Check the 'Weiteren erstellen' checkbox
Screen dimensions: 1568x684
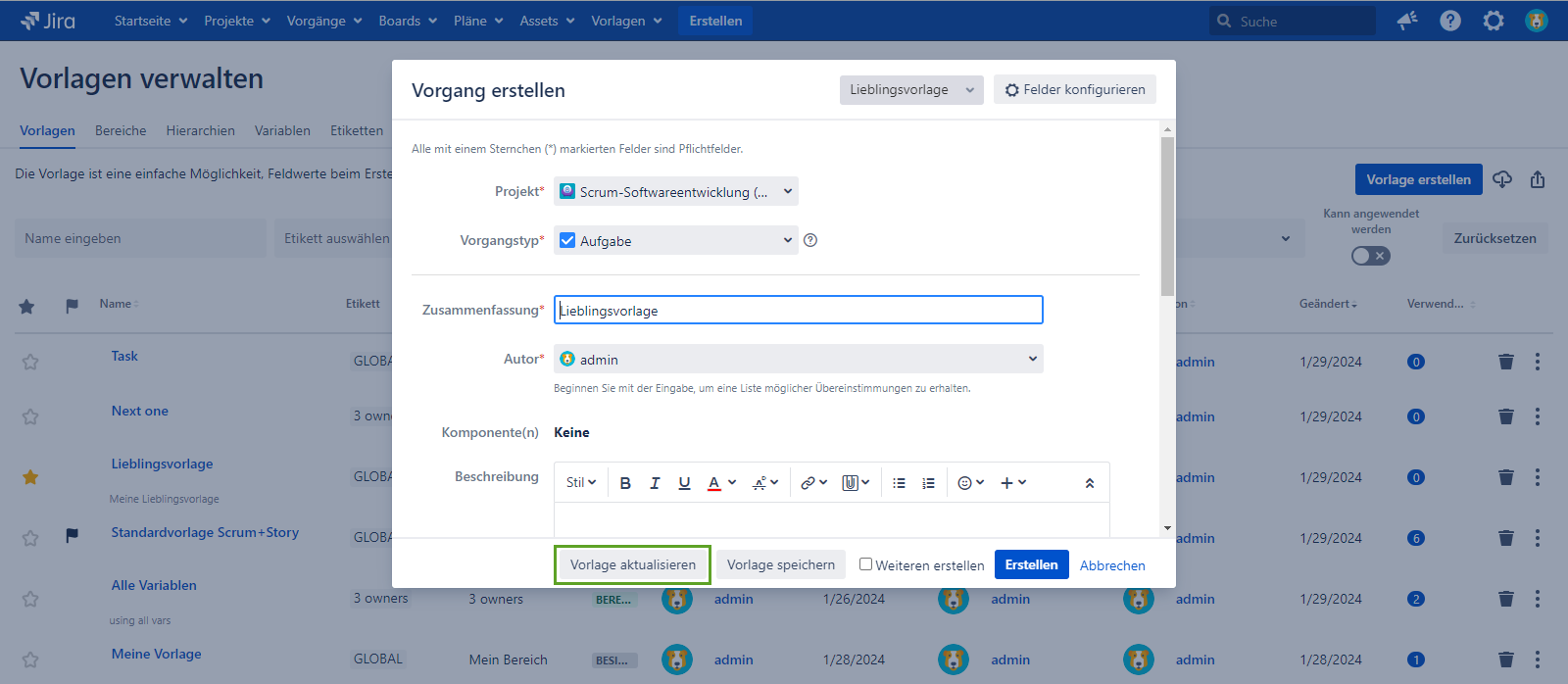(865, 564)
